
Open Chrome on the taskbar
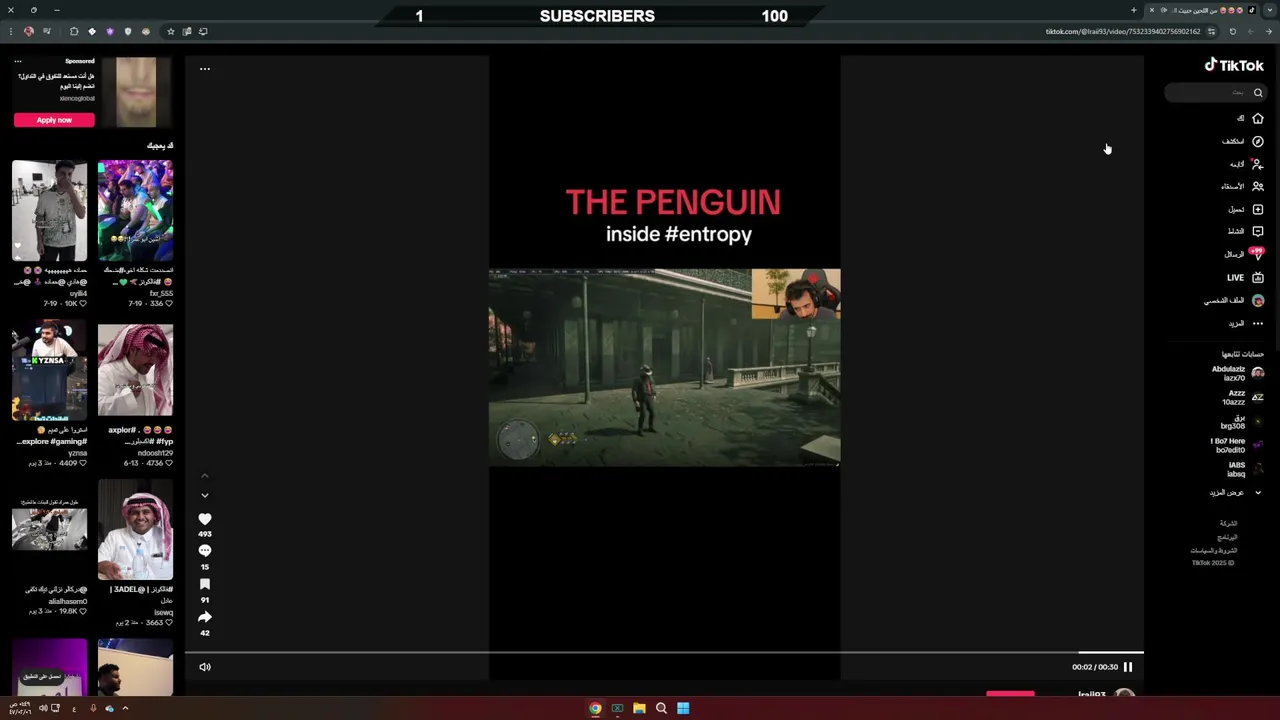point(595,708)
